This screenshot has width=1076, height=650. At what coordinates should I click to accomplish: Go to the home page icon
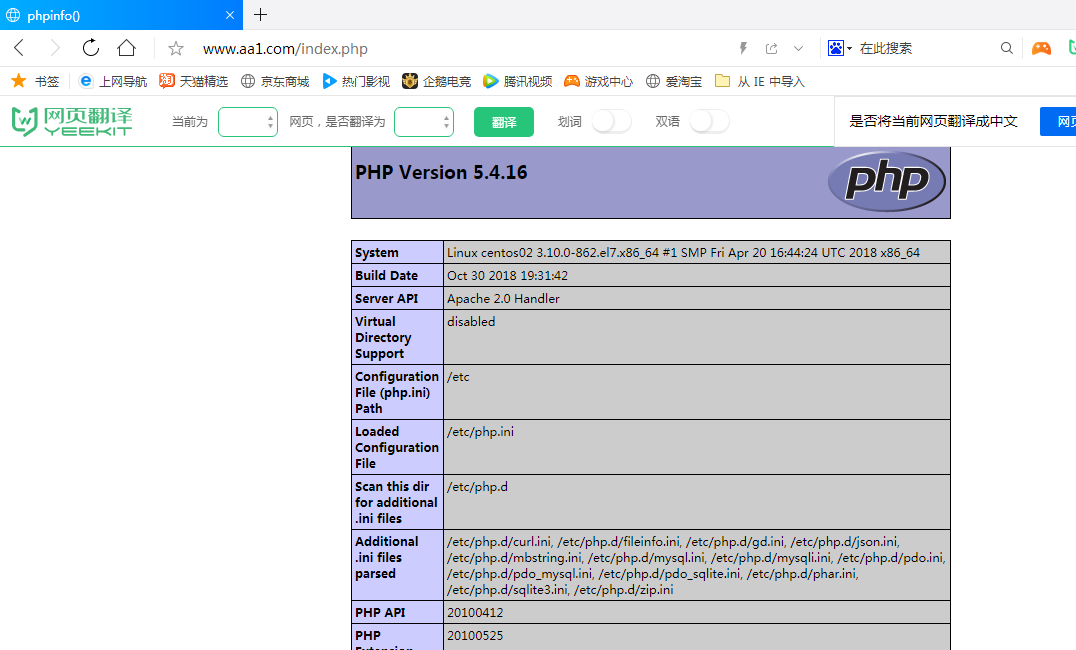tap(126, 48)
